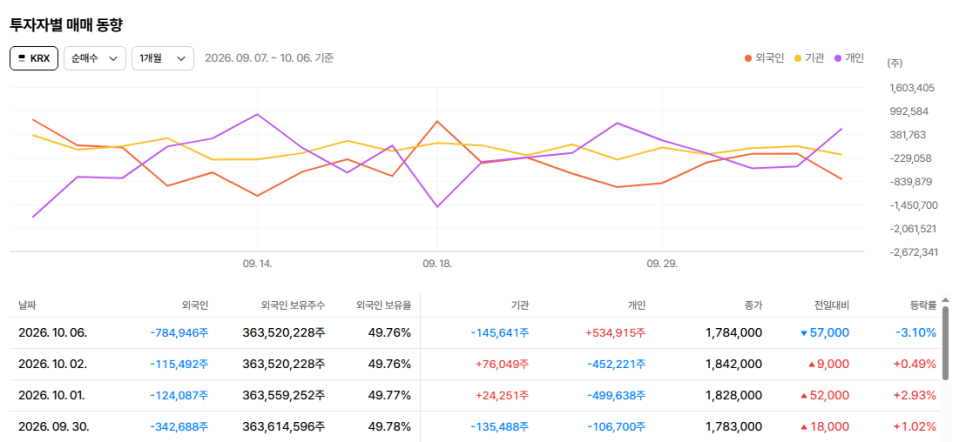Click the purple 개인 legend dot
This screenshot has height=442, width=966.
838,59
